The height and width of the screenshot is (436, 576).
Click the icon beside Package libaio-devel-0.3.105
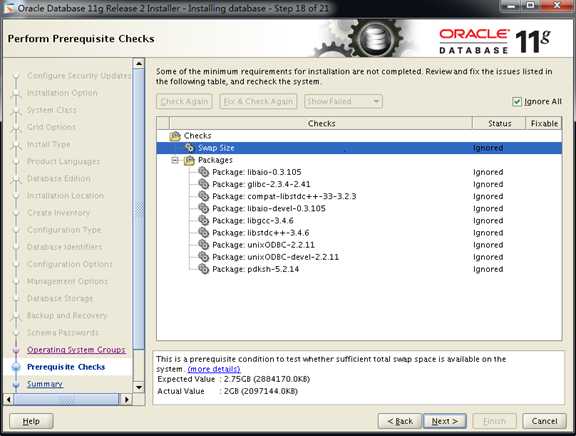(204, 208)
